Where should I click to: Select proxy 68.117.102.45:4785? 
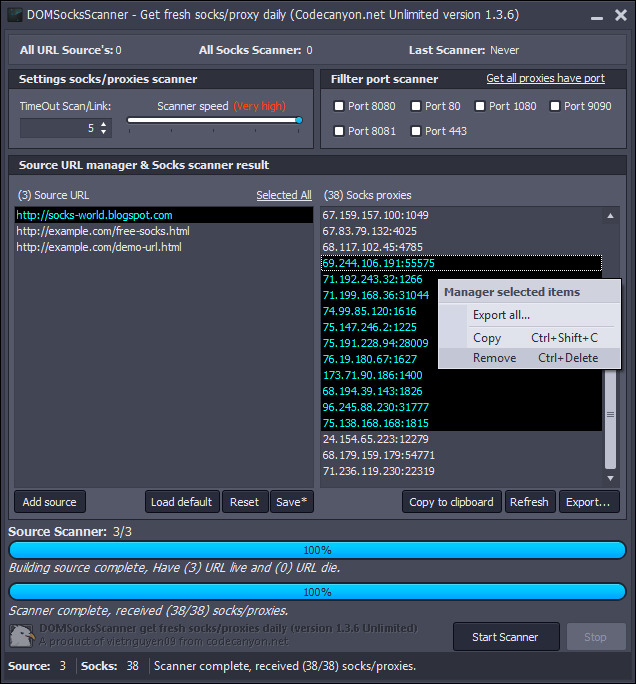click(462, 247)
